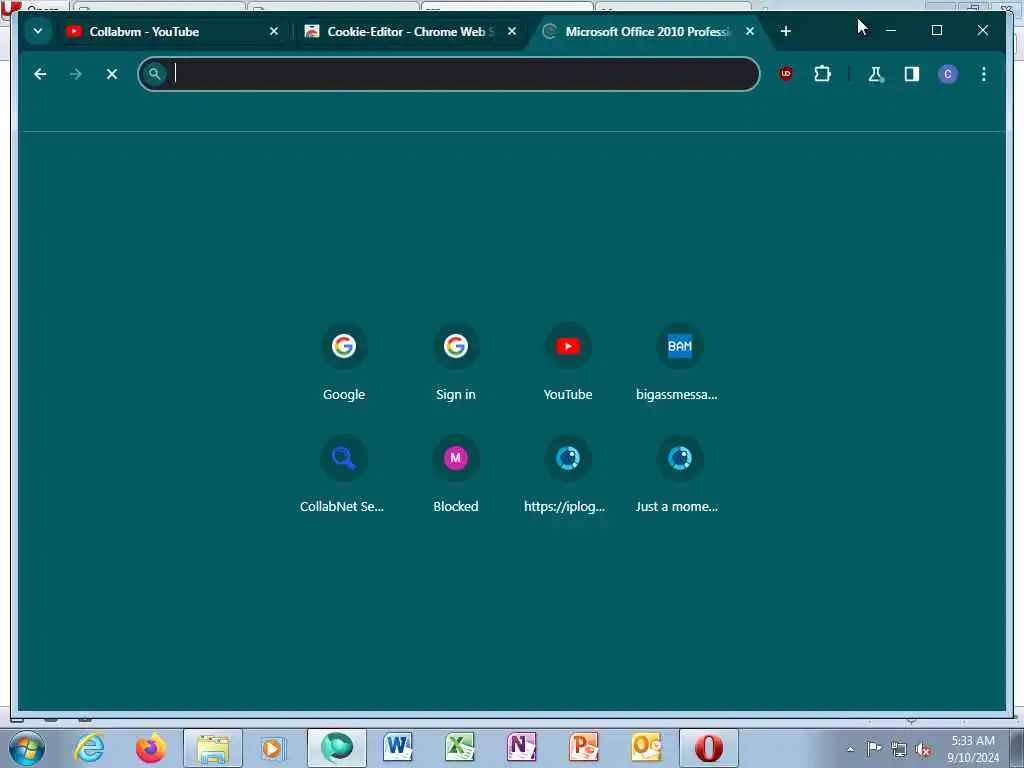Click the search icon in address bar
The height and width of the screenshot is (768, 1024).
pyautogui.click(x=155, y=74)
